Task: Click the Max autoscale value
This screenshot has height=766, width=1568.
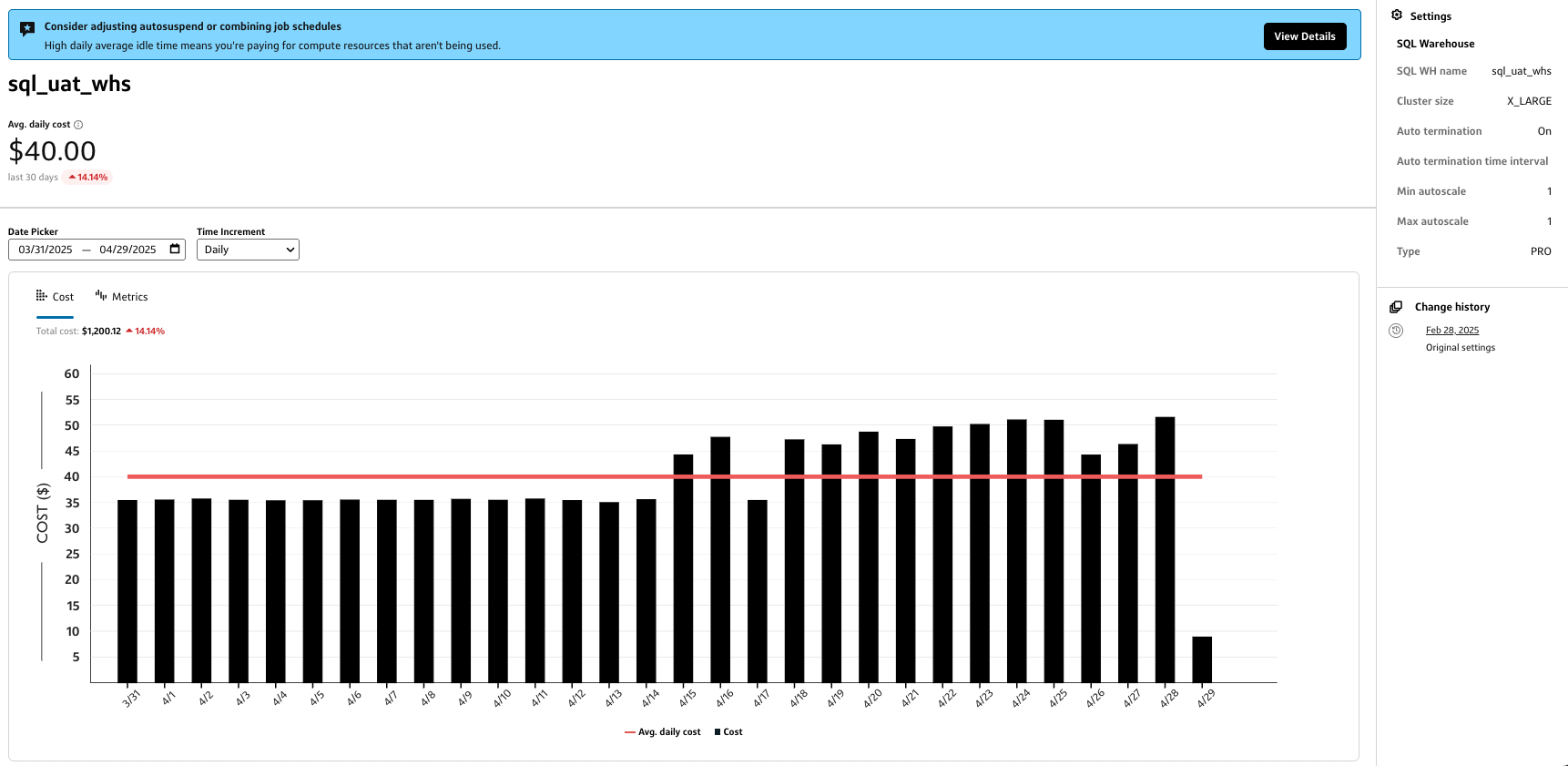Action: (1549, 221)
